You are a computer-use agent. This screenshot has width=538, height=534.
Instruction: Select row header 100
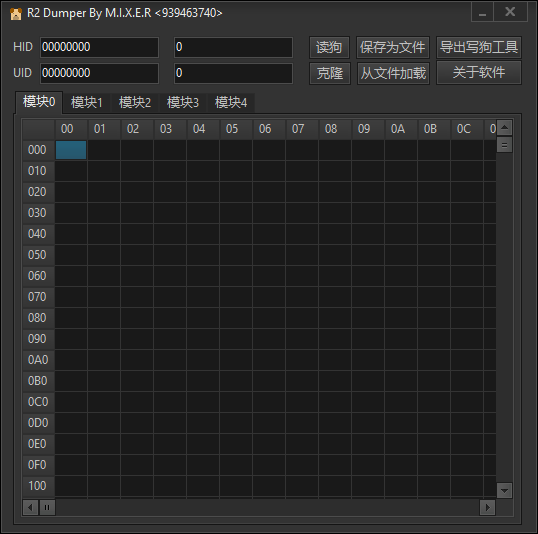click(38, 486)
